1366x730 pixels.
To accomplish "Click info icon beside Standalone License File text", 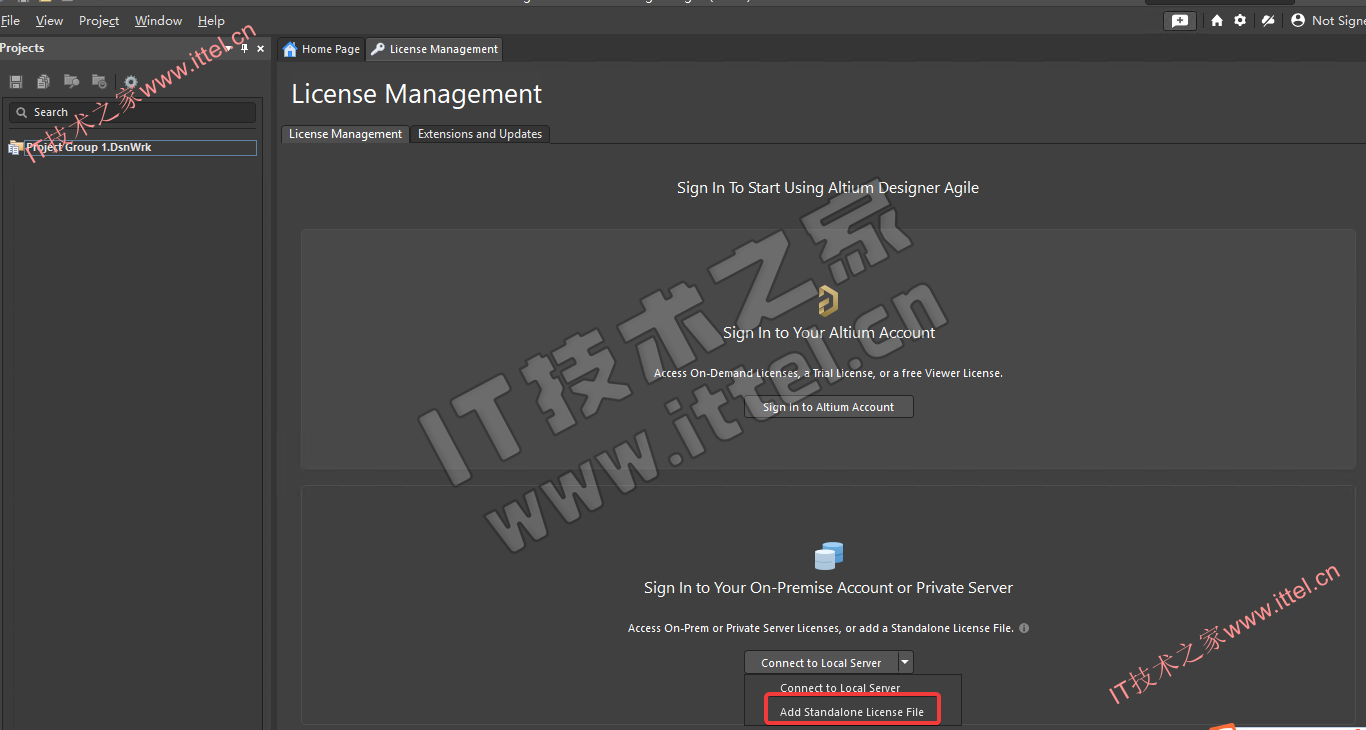I will coord(1024,629).
